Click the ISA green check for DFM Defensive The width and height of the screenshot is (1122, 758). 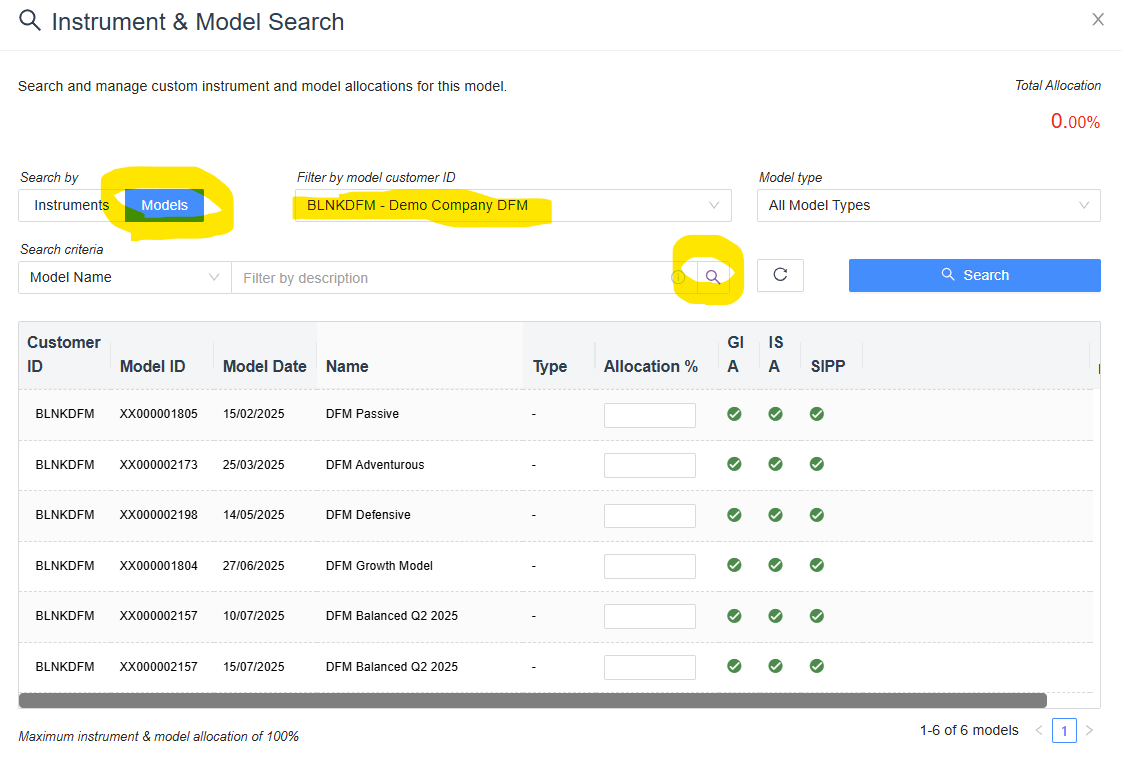(x=776, y=514)
